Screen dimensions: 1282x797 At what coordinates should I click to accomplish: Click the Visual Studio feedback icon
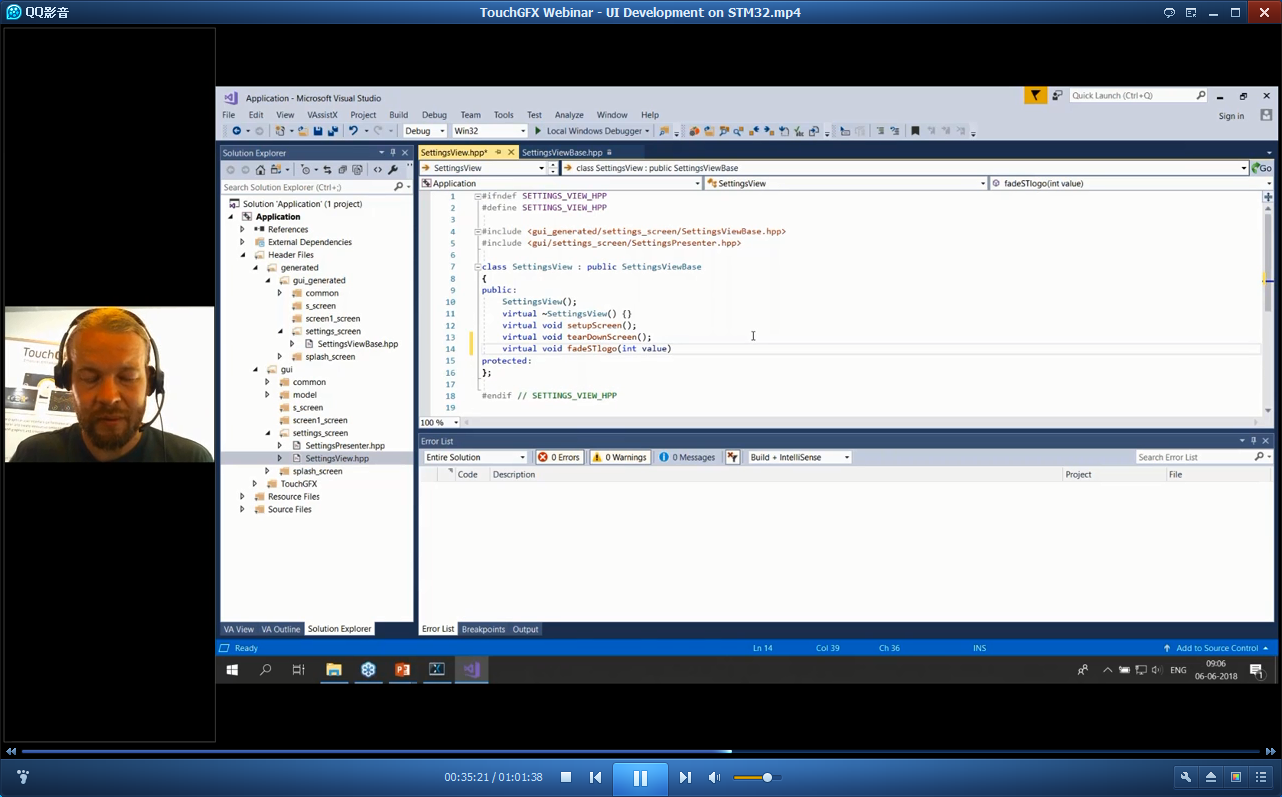1057,95
